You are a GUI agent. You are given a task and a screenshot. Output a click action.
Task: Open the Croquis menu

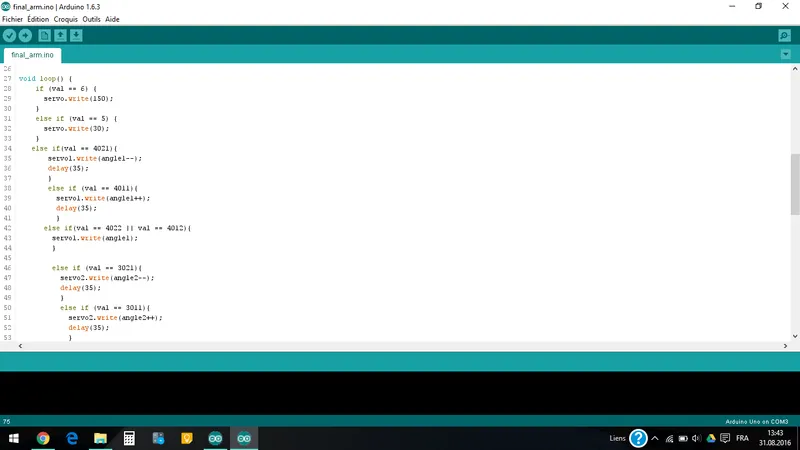[x=66, y=19]
